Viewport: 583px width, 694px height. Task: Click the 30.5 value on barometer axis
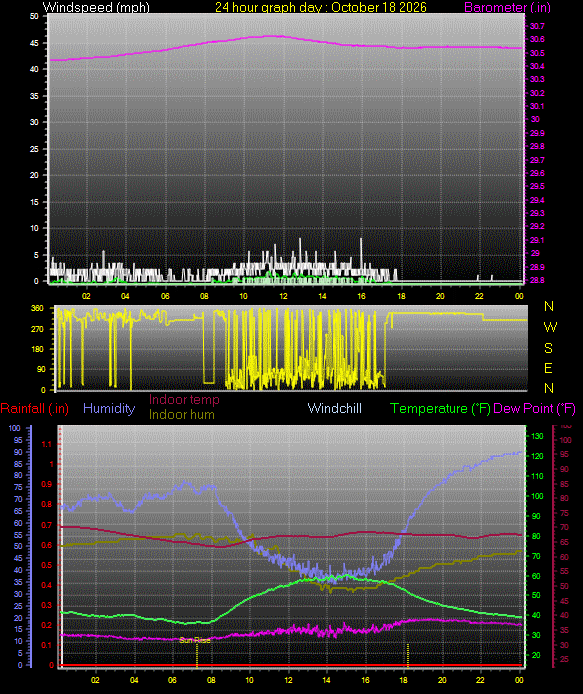(x=537, y=53)
